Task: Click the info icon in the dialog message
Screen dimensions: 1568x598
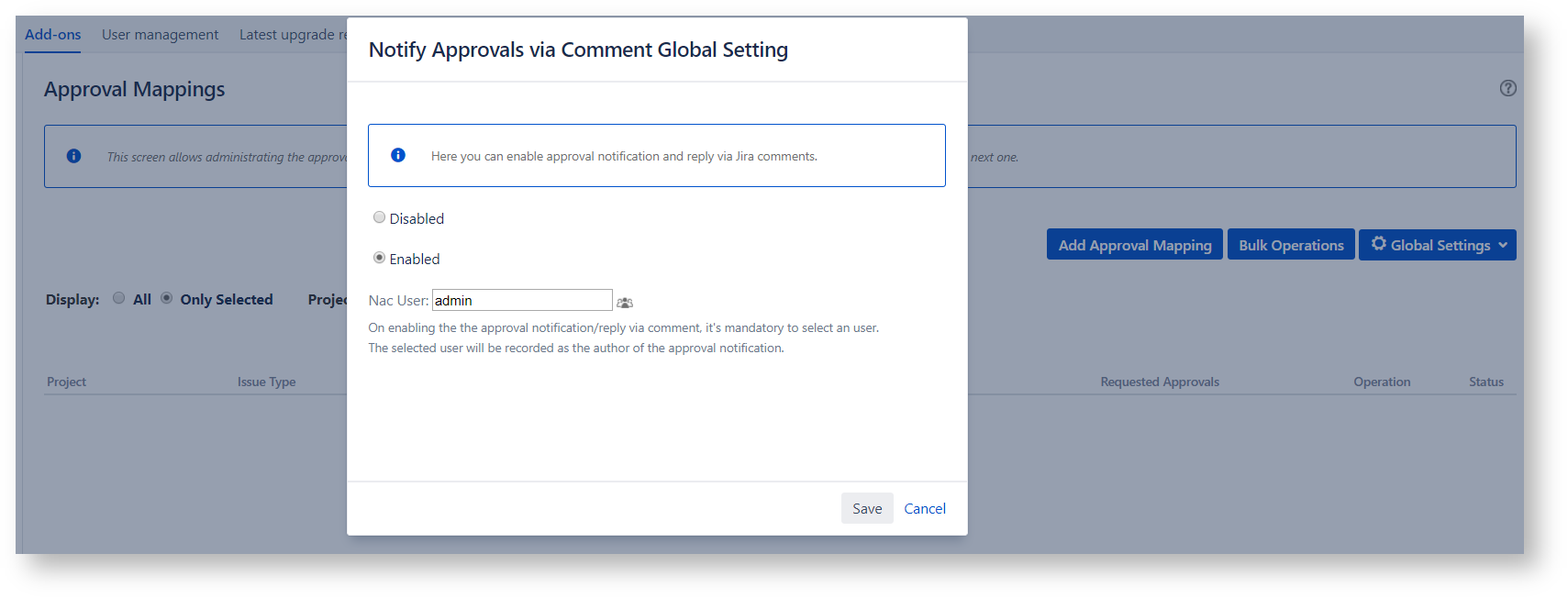Action: click(x=398, y=156)
